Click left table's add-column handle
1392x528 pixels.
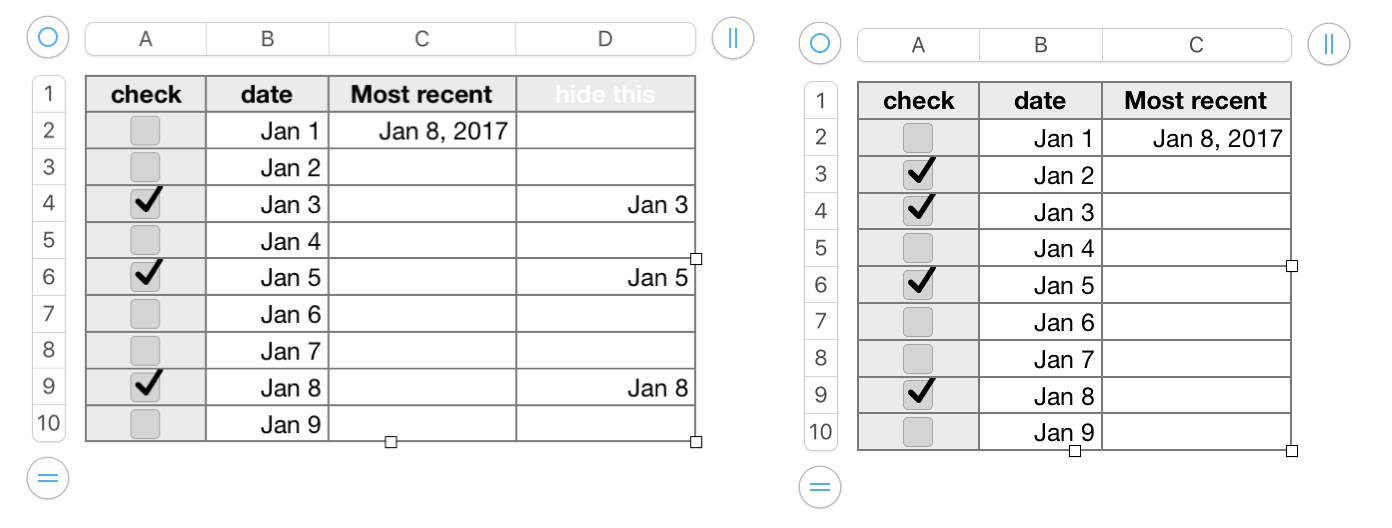click(x=733, y=39)
